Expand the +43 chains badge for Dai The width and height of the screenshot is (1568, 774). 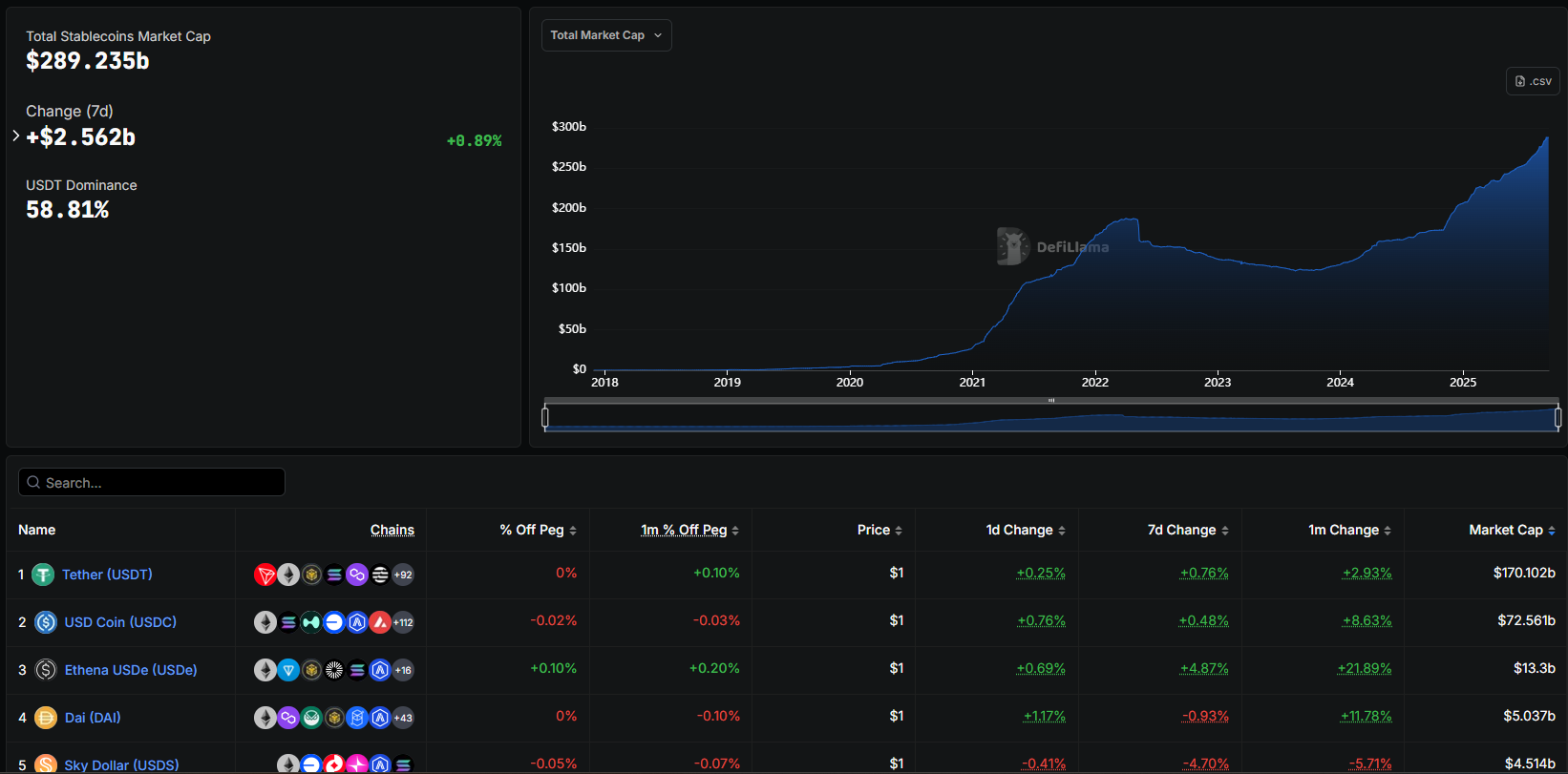[403, 718]
